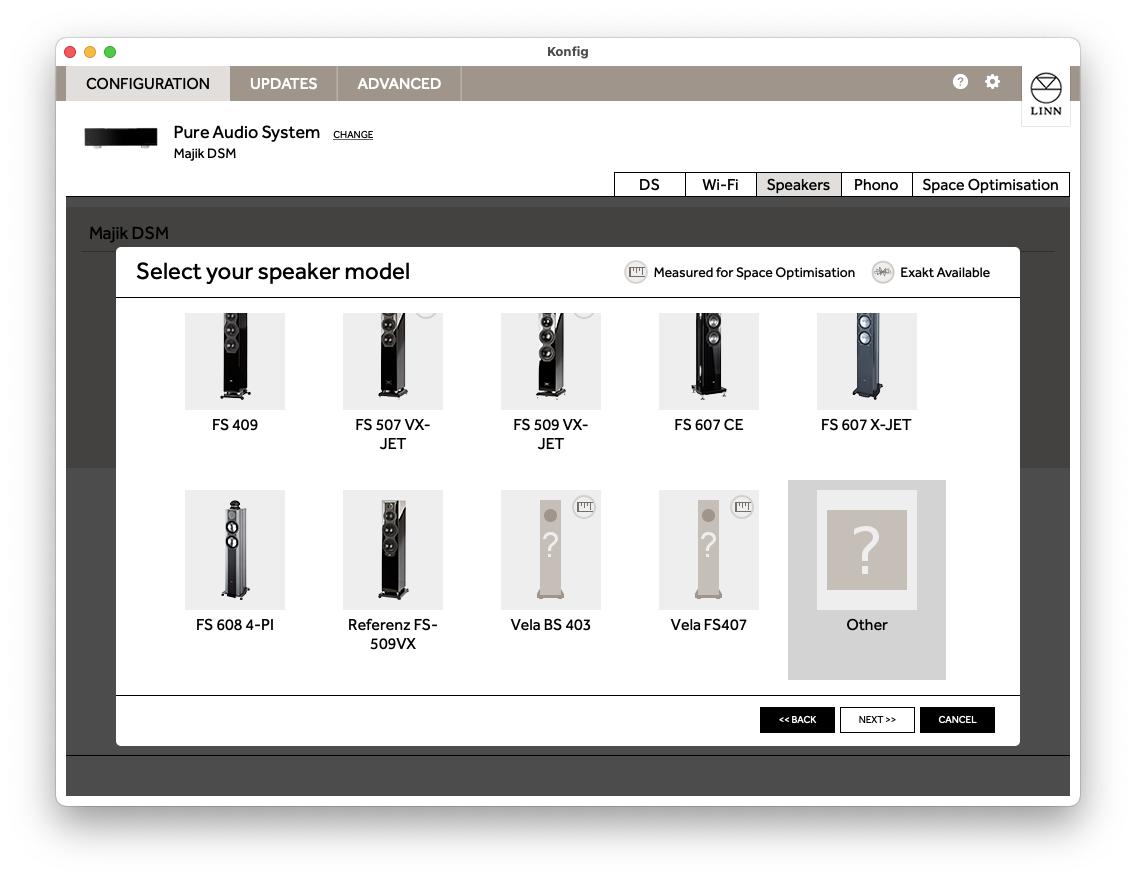Select the Speakers sub-tab
The width and height of the screenshot is (1136, 880).
(x=798, y=185)
